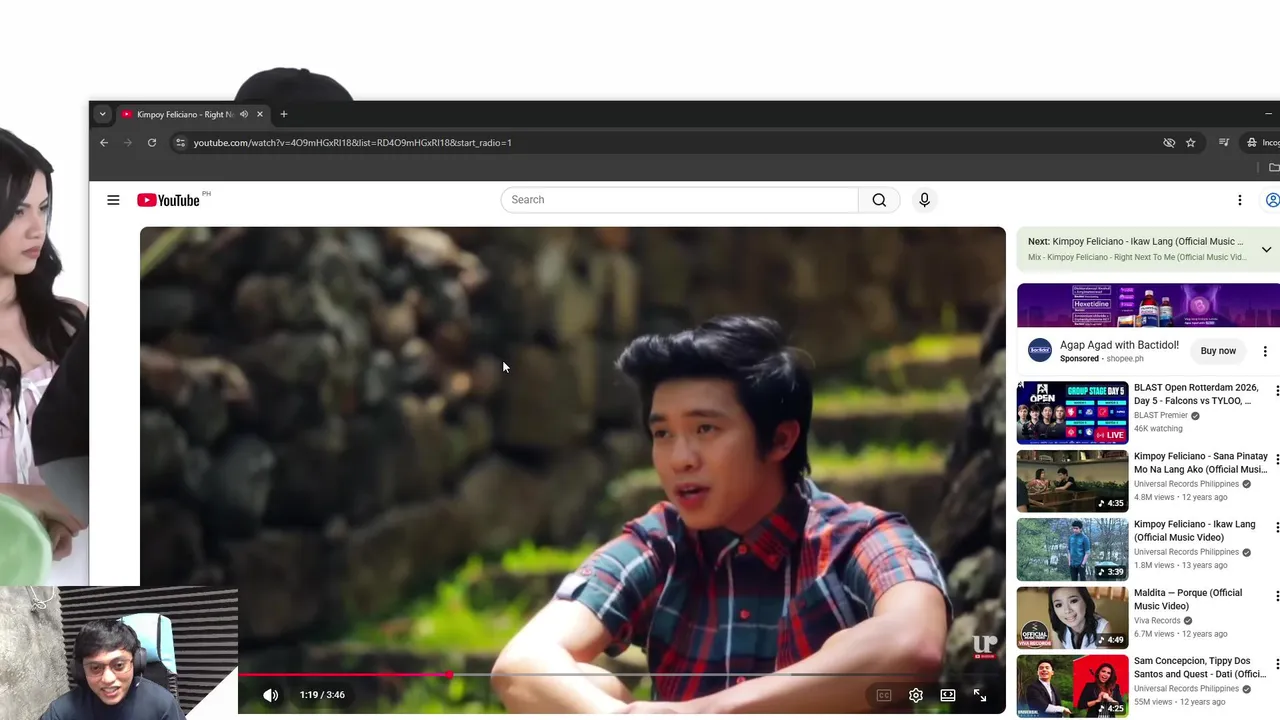Click the Incognito indicator
Screen dimensions: 1280x720
[1263, 143]
